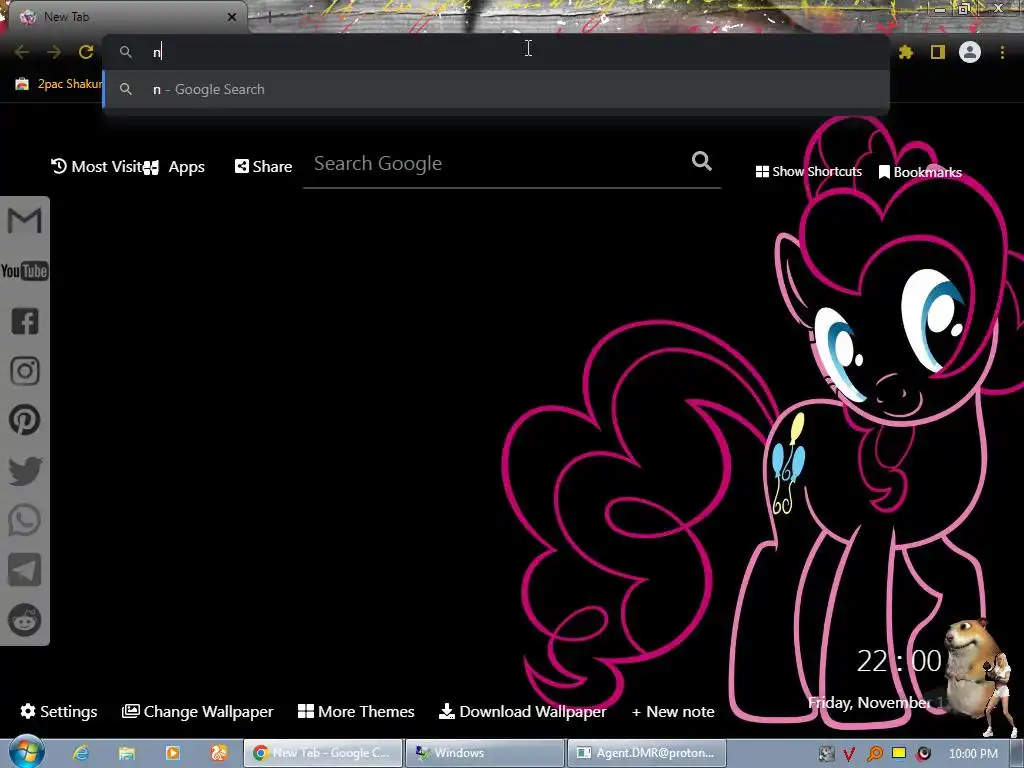The image size is (1024, 768).
Task: Open Most Visited sites list
Action: pos(97,167)
